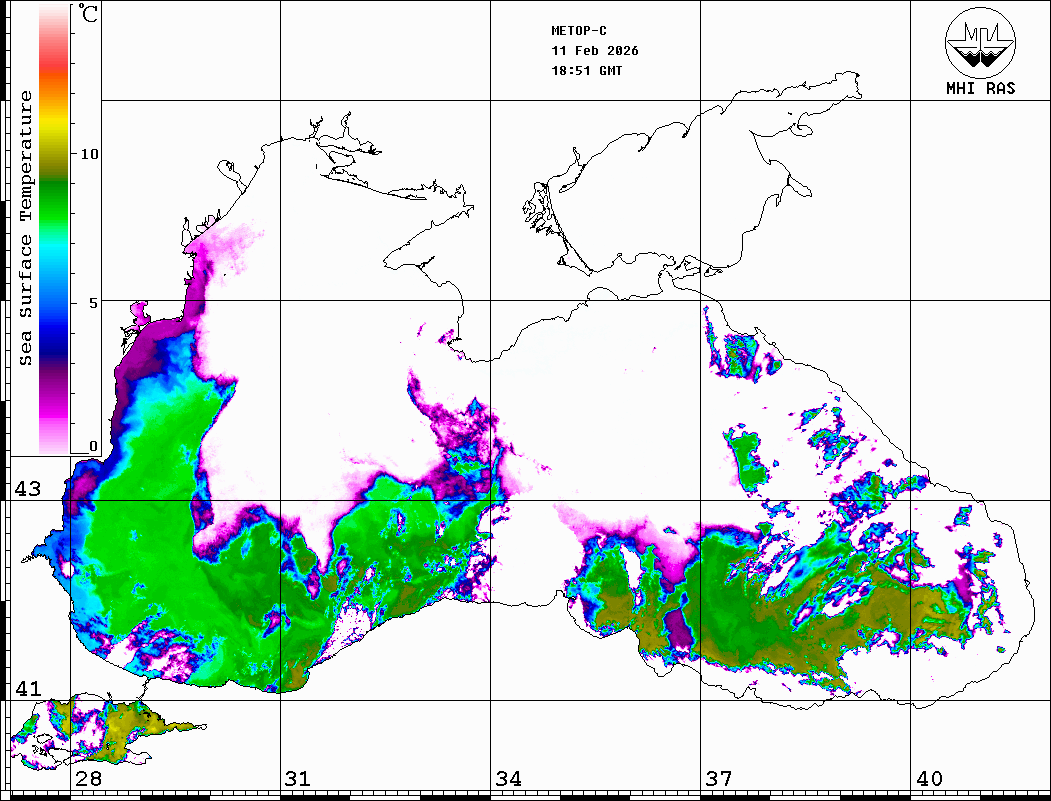Viewport: 1051px width, 801px height.
Task: Click the latitude label 41
Action: 27,689
